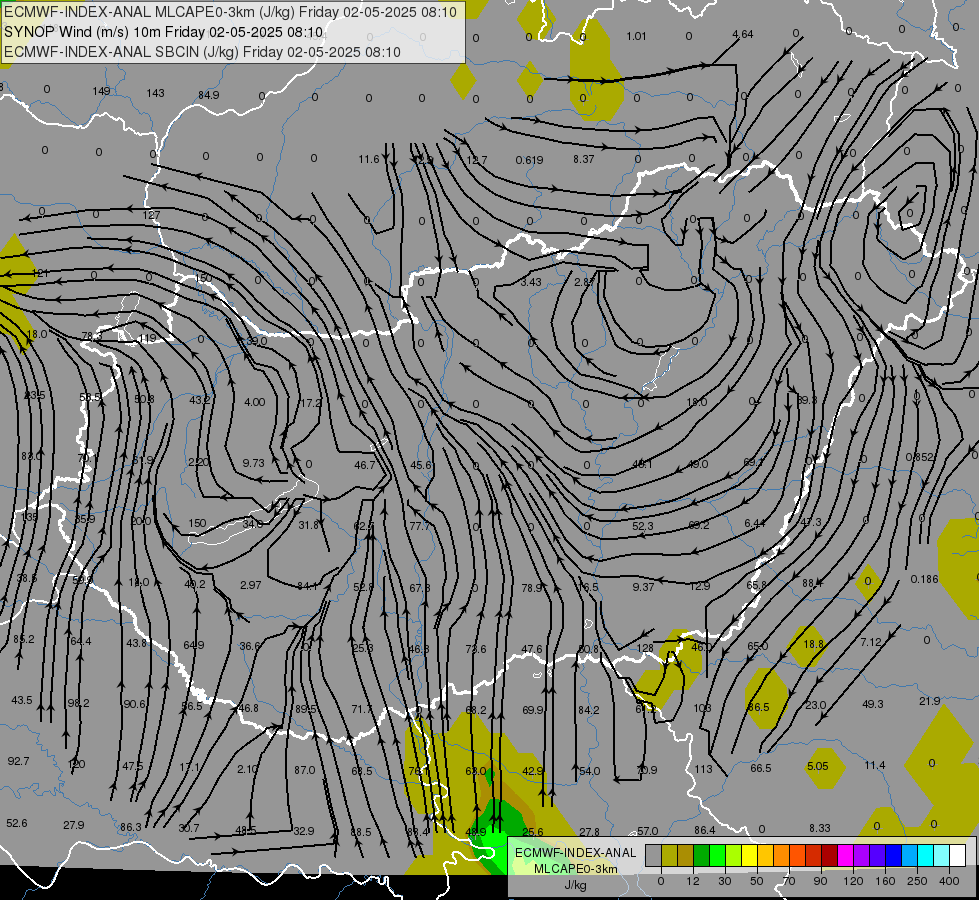Click the dark red legend swatch right of 90

tap(830, 856)
